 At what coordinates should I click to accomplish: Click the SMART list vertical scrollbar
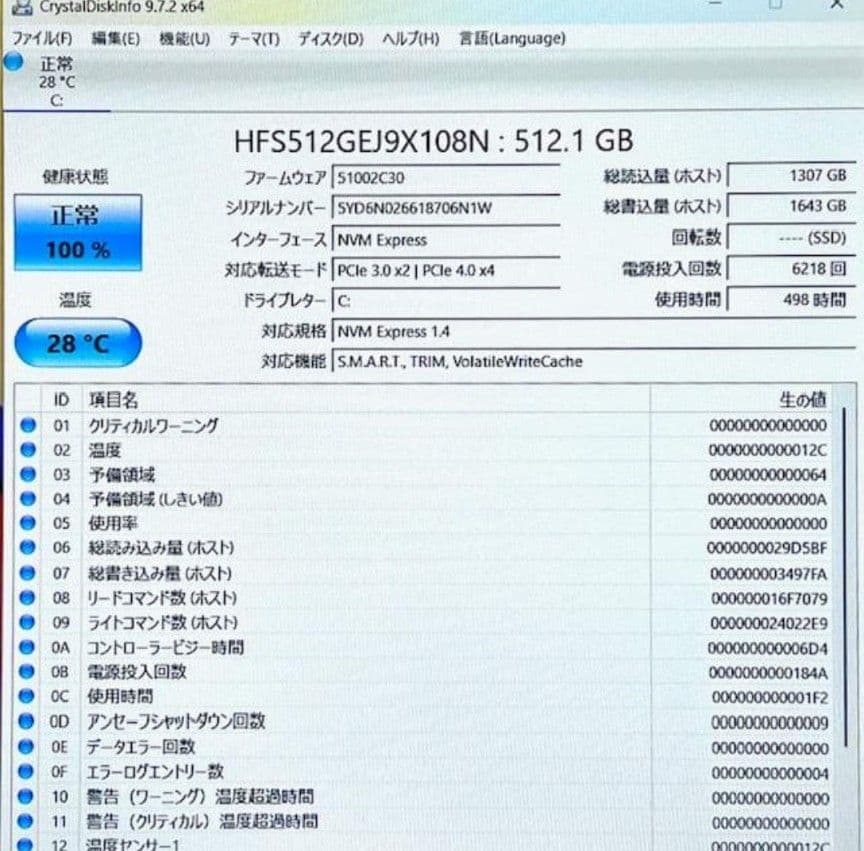[x=845, y=578]
